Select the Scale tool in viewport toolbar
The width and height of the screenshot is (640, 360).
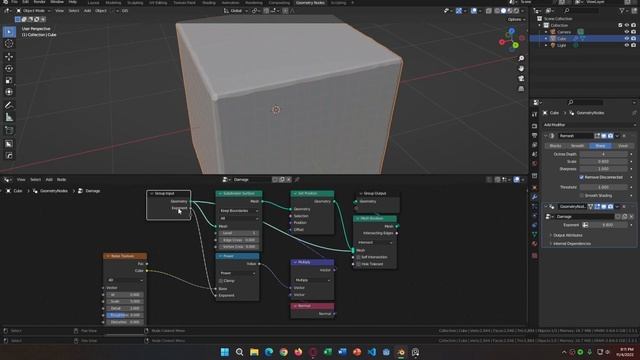[9, 80]
